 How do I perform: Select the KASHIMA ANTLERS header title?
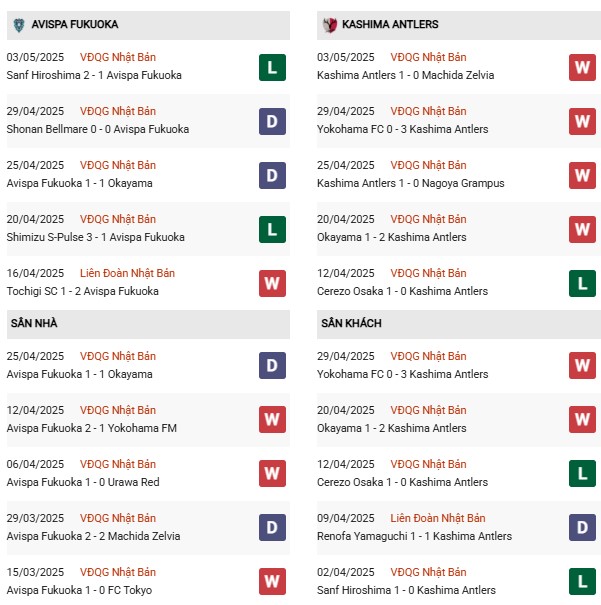390,24
